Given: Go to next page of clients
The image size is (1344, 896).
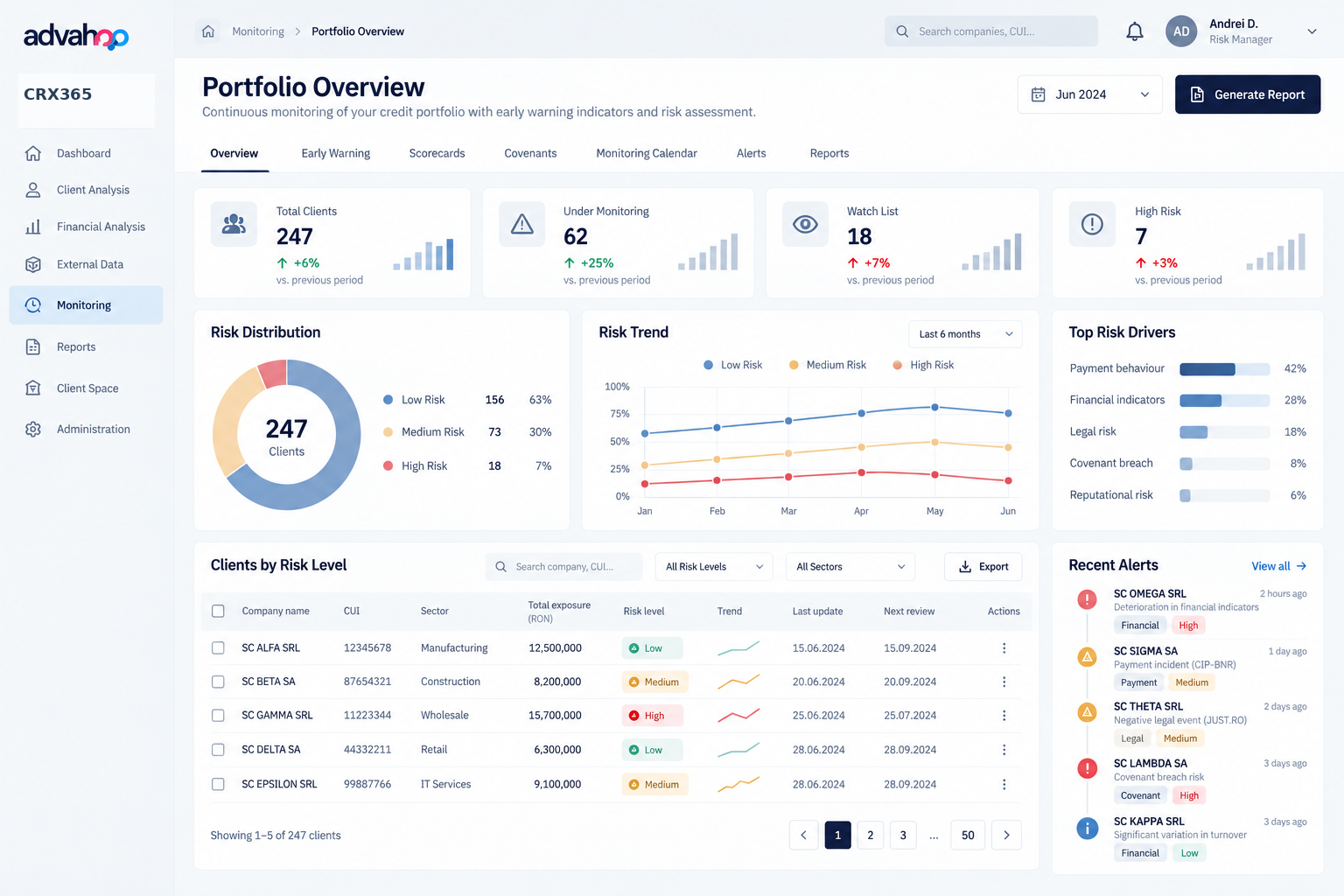Looking at the screenshot, I should click(x=1006, y=835).
